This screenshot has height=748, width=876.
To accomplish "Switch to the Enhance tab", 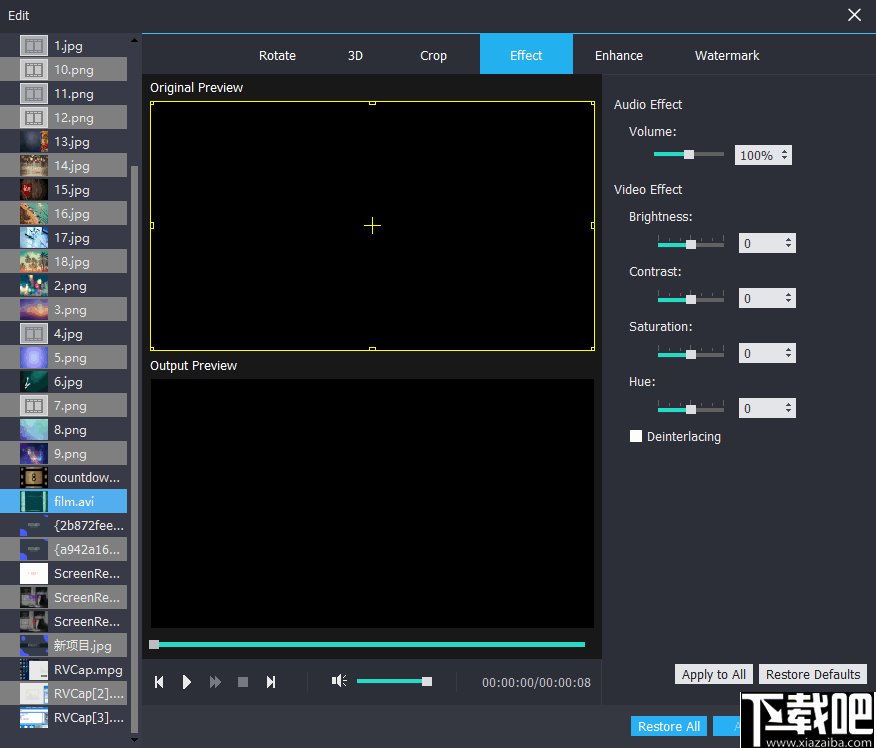I will 618,55.
